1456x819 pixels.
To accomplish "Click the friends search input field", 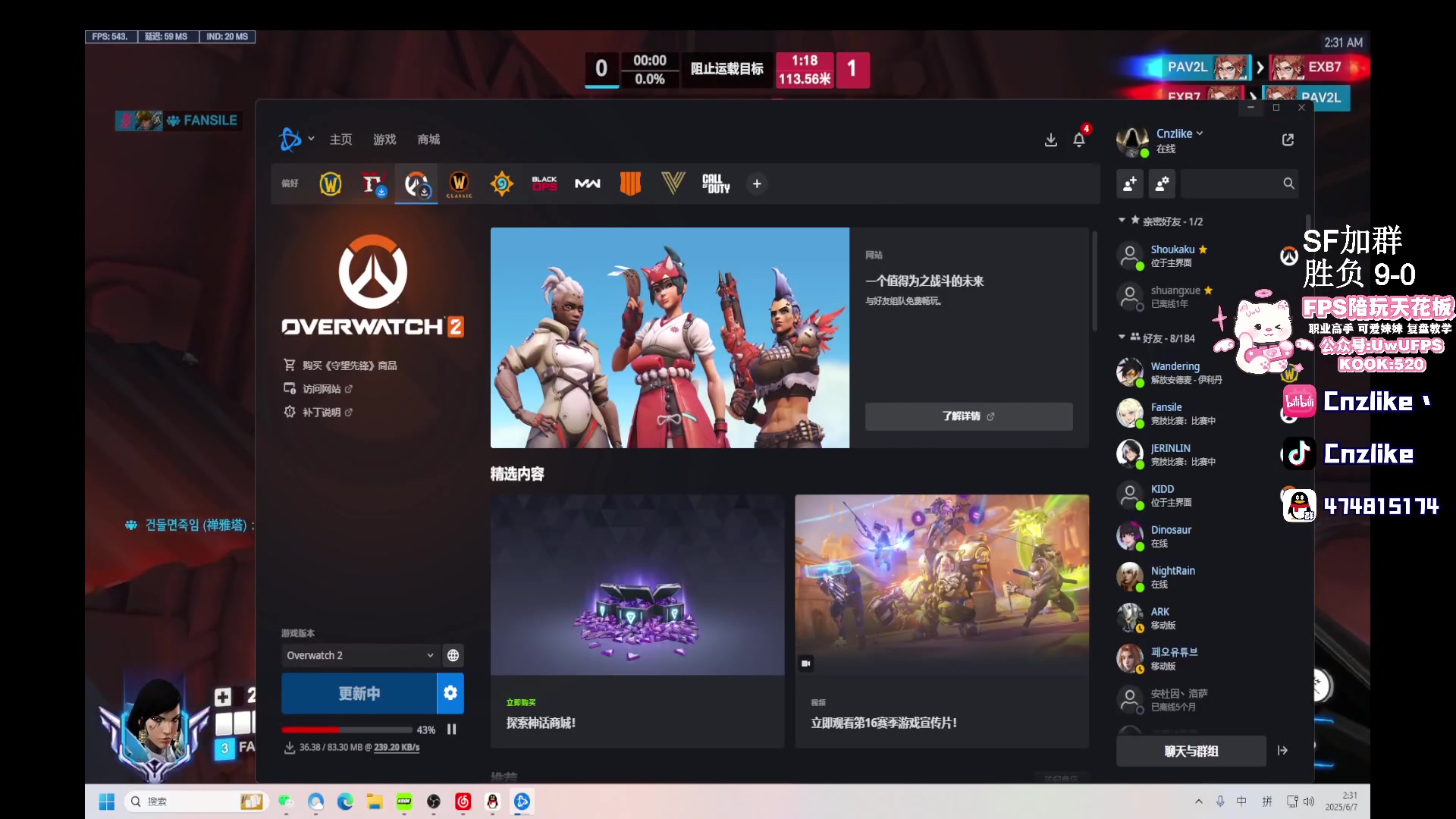I will [1231, 184].
